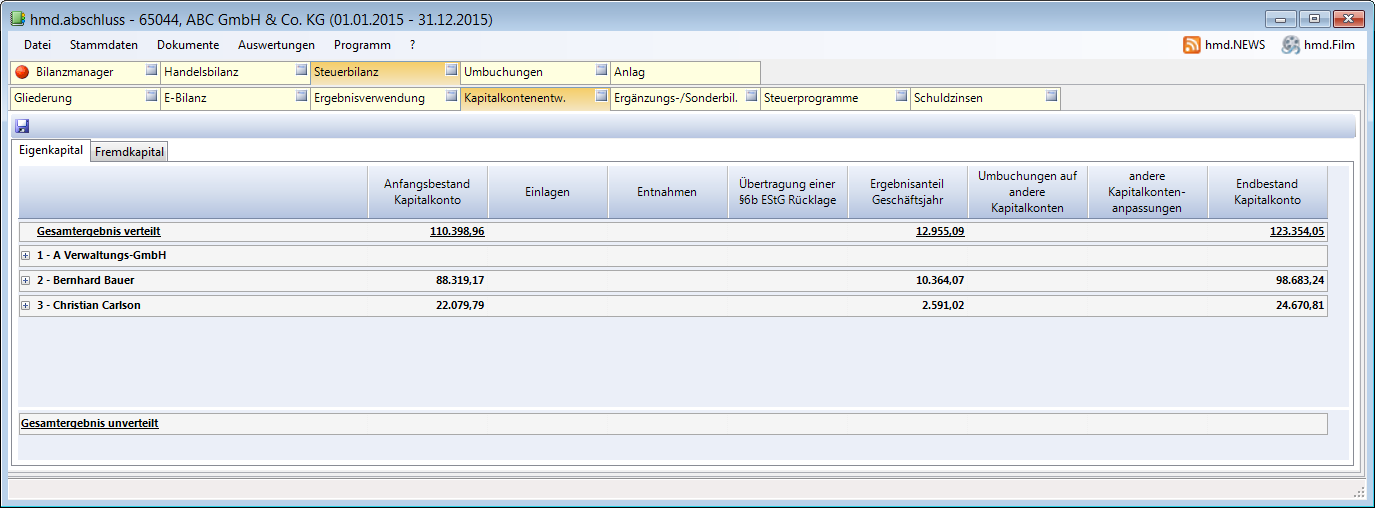1375x508 pixels.
Task: Click small square icon on Steuerbilanz tab
Action: click(451, 71)
